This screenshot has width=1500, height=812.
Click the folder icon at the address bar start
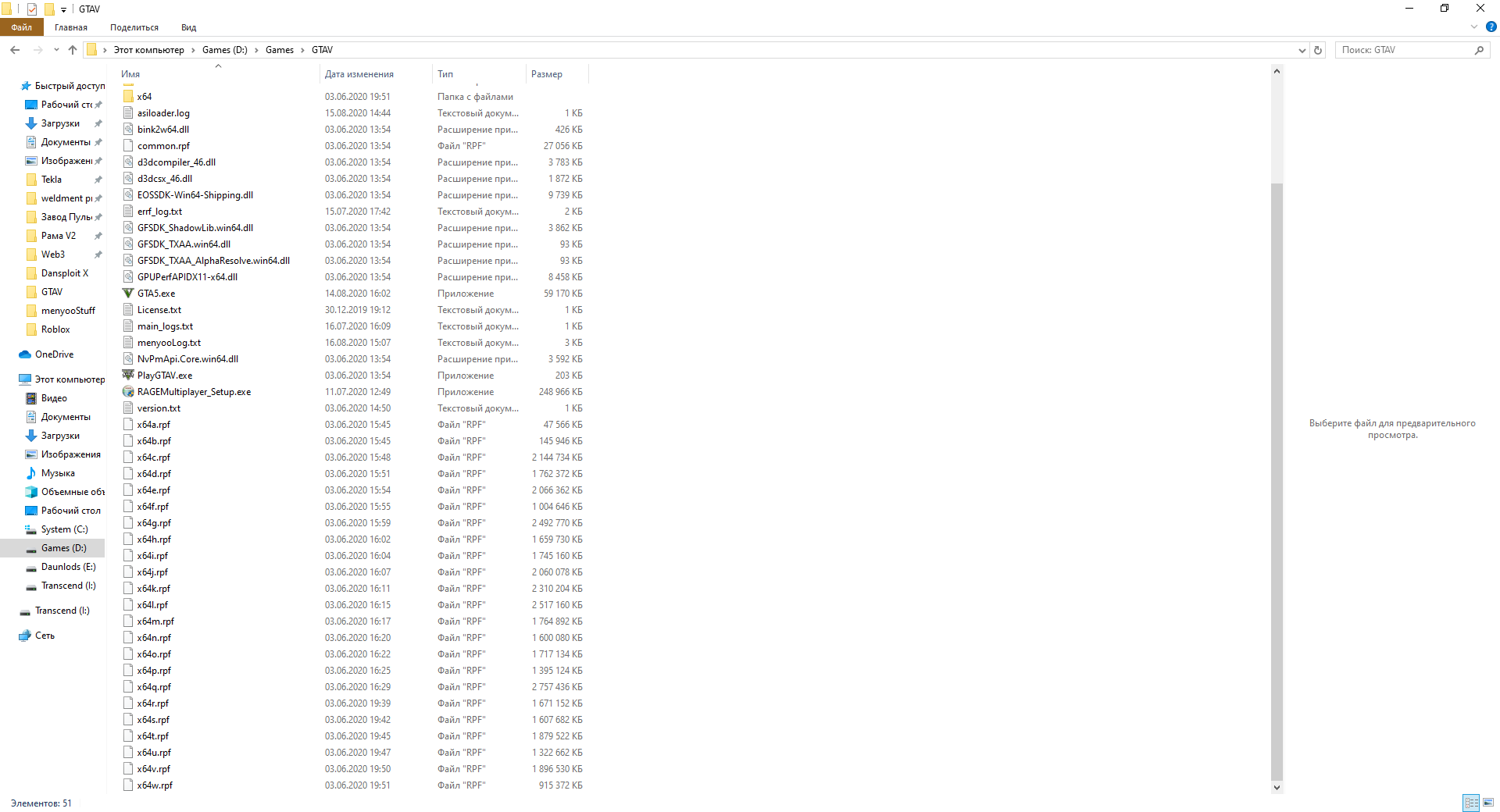(92, 50)
